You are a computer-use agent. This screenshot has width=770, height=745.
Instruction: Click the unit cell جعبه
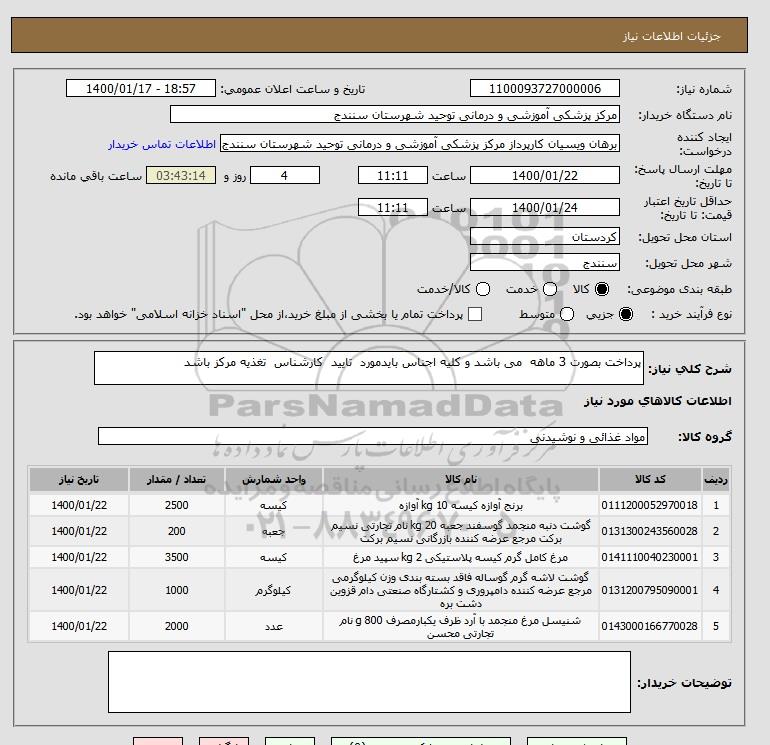click(x=274, y=531)
